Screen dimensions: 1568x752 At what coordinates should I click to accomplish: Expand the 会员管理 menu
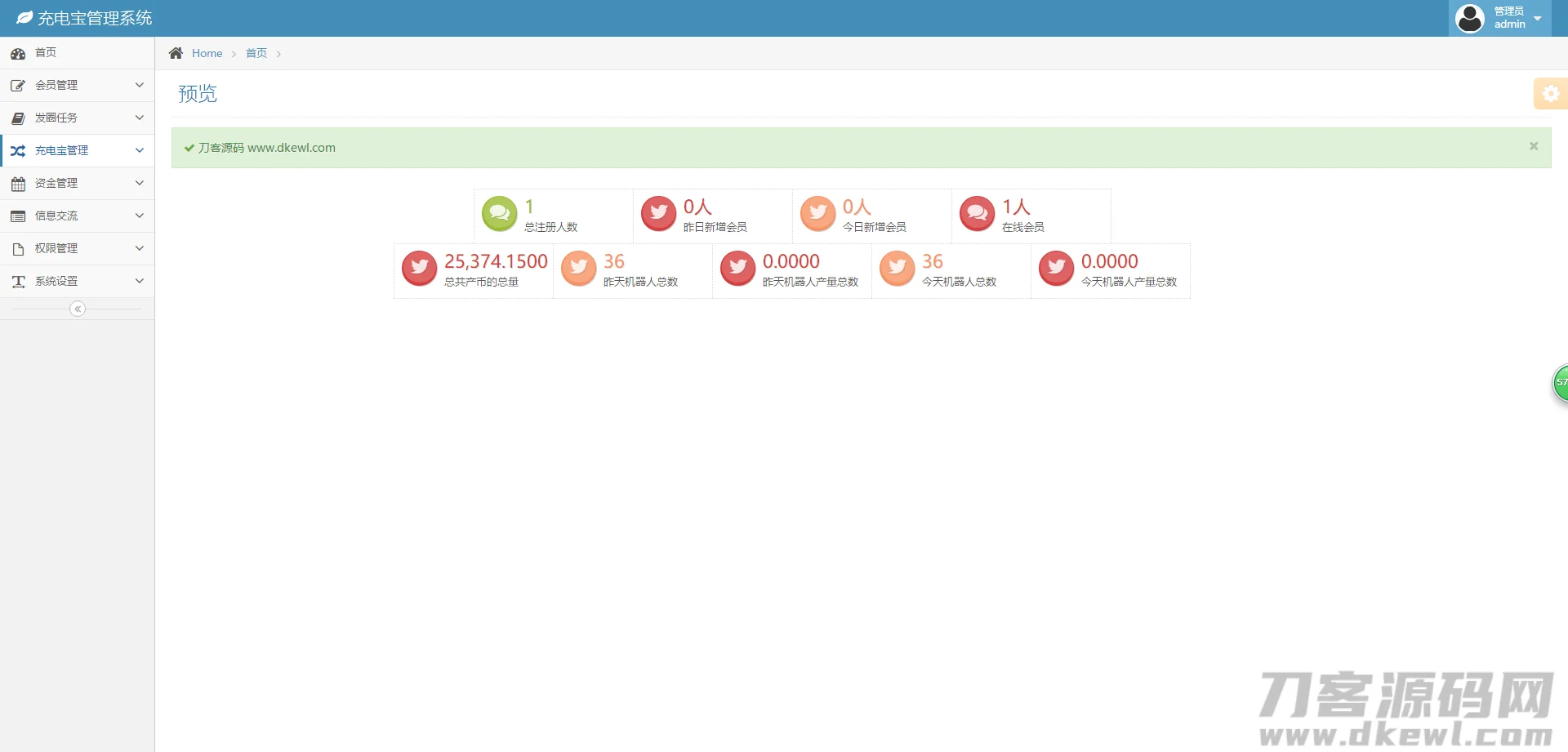click(x=77, y=85)
